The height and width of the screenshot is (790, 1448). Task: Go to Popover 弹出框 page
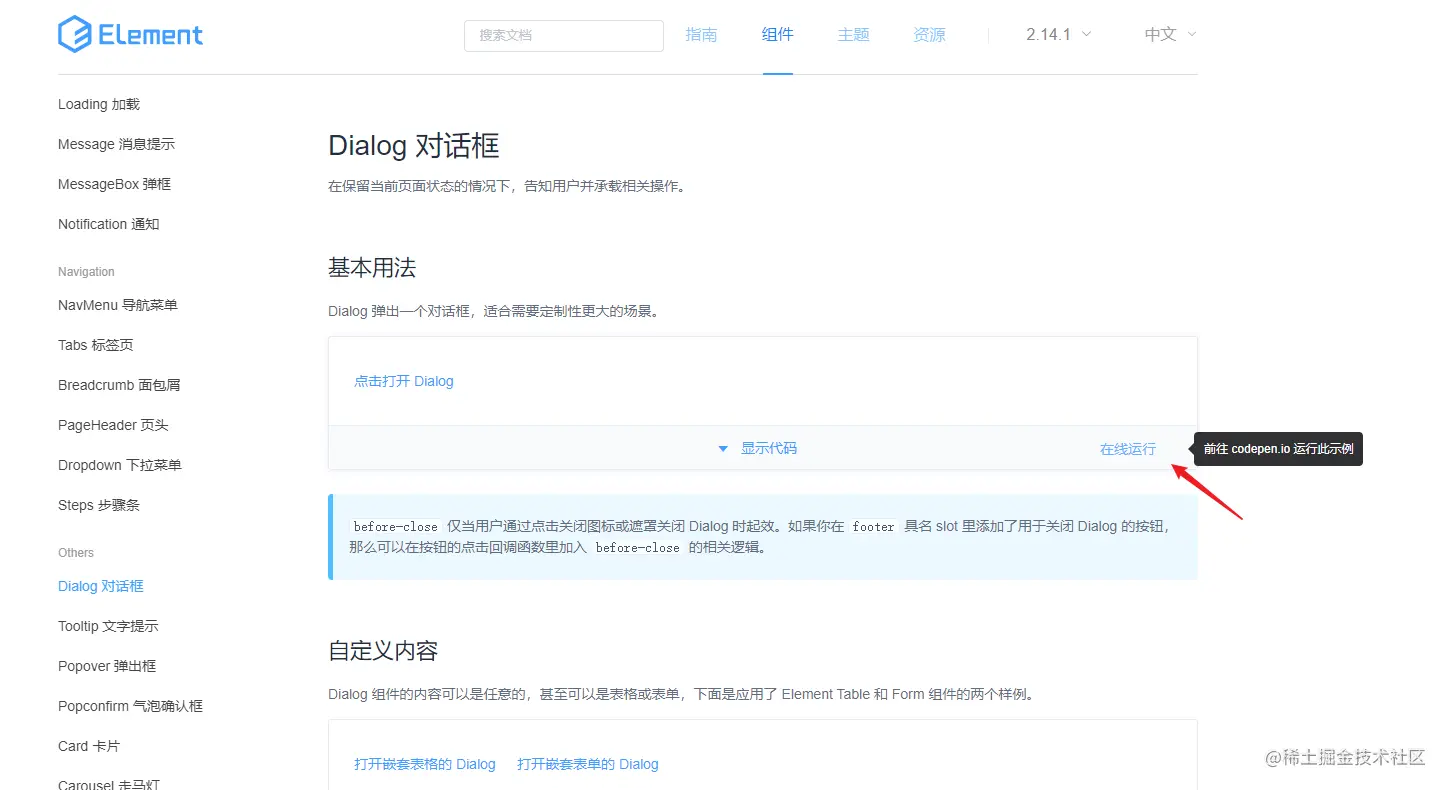pyautogui.click(x=107, y=666)
